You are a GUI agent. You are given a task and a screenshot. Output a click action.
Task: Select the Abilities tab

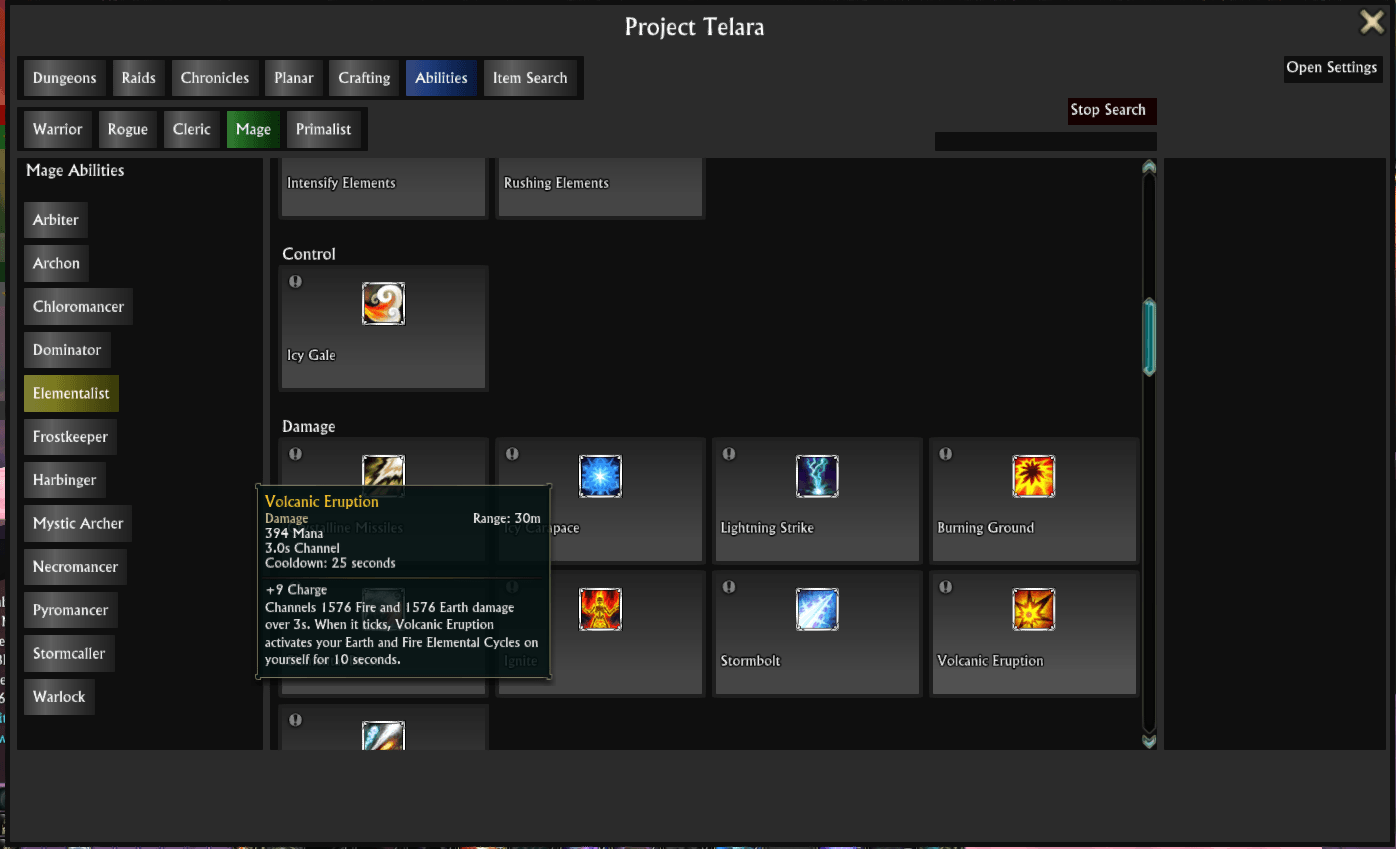[441, 78]
